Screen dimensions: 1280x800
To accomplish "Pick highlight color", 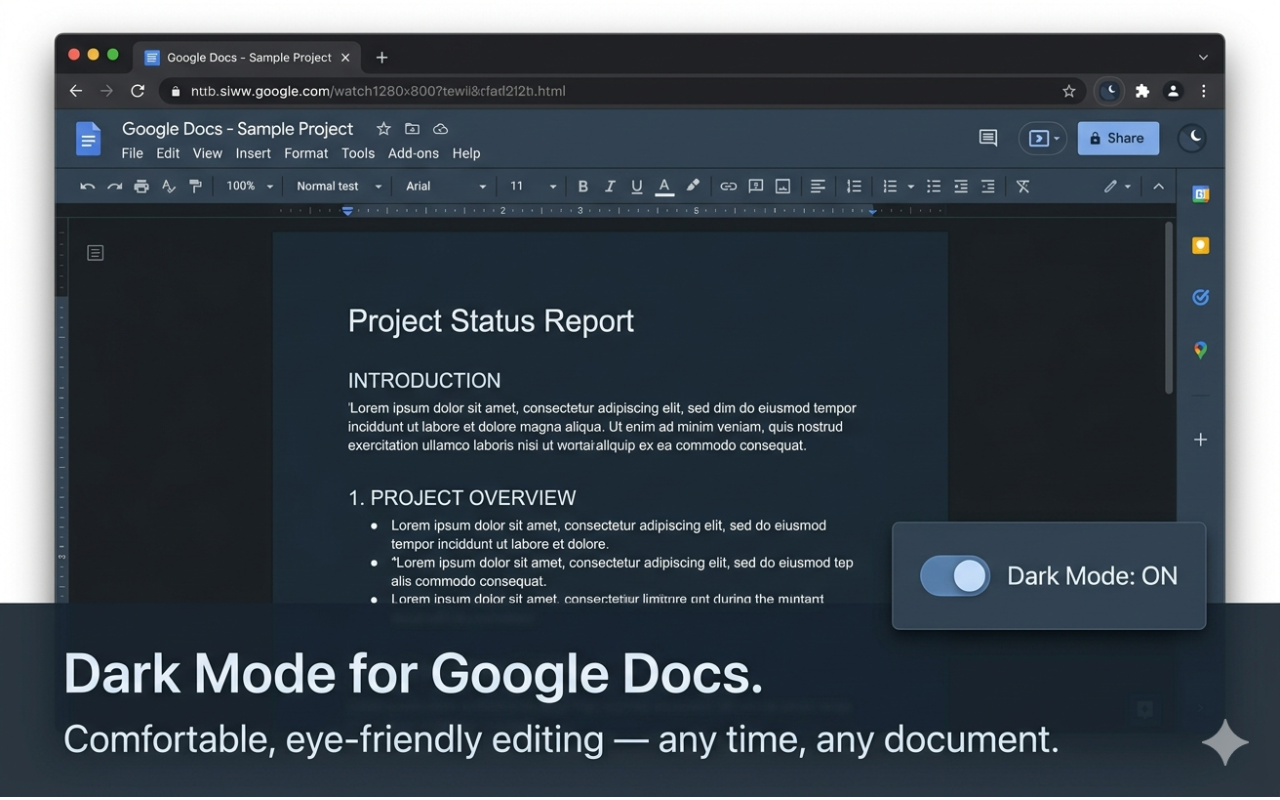I will point(692,186).
